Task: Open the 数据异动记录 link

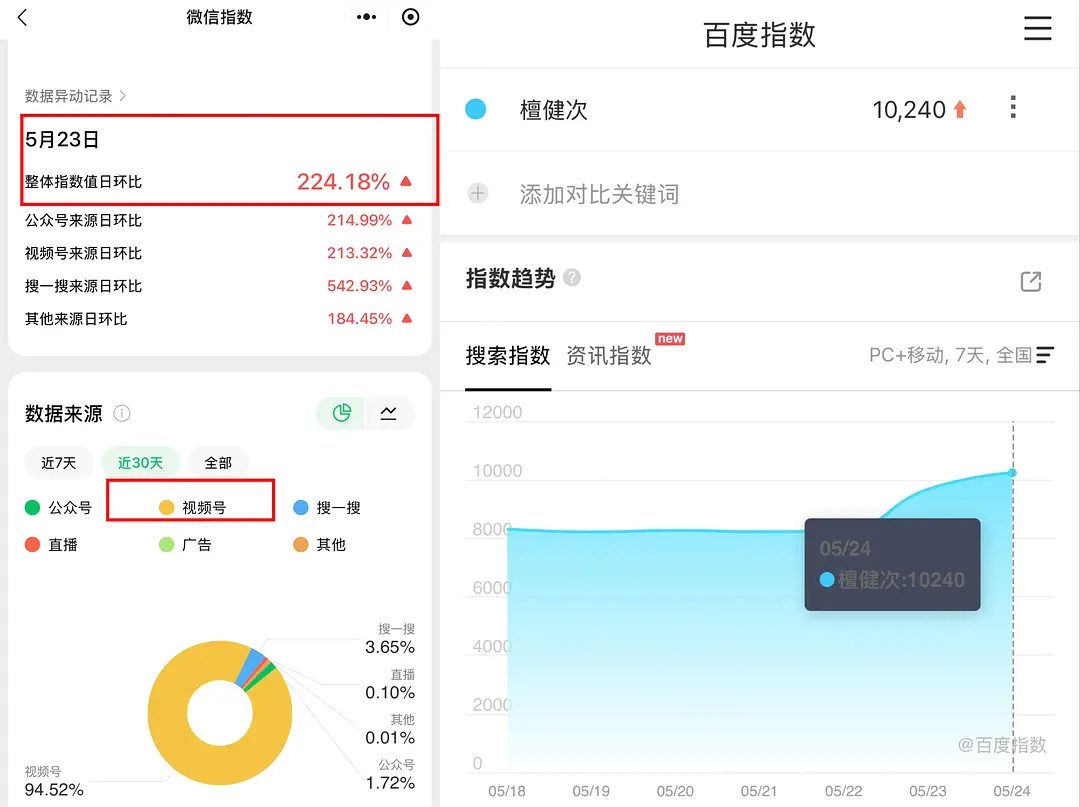Action: 76,96
